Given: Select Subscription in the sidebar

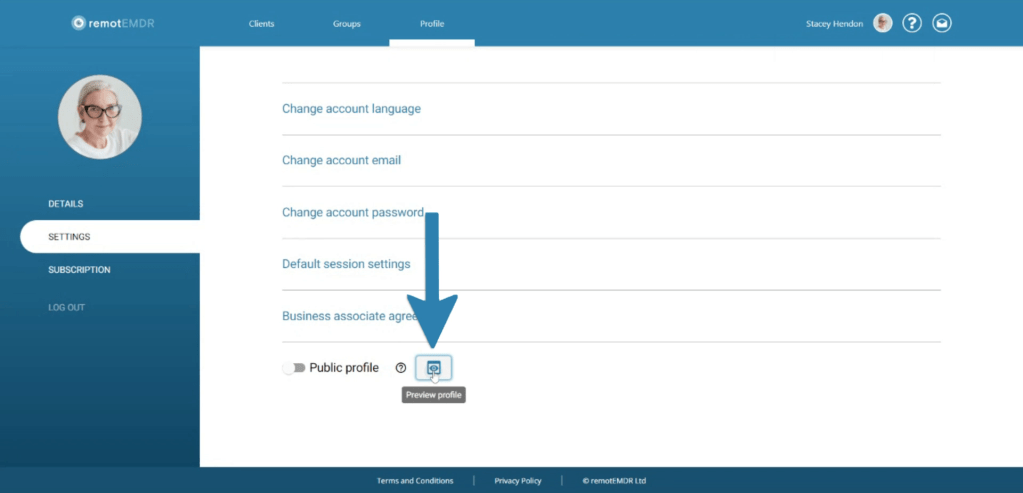Looking at the screenshot, I should coord(79,270).
